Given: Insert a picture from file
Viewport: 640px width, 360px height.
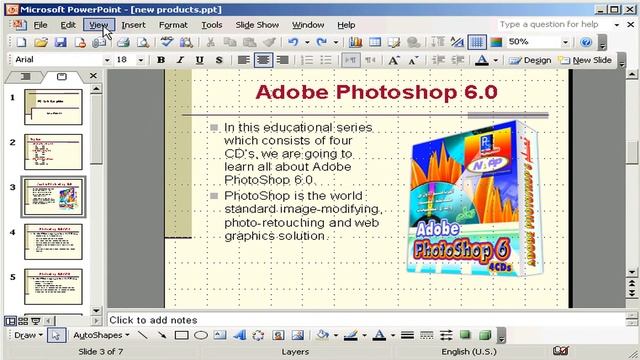Looking at the screenshot, I should pyautogui.click(x=298, y=336).
